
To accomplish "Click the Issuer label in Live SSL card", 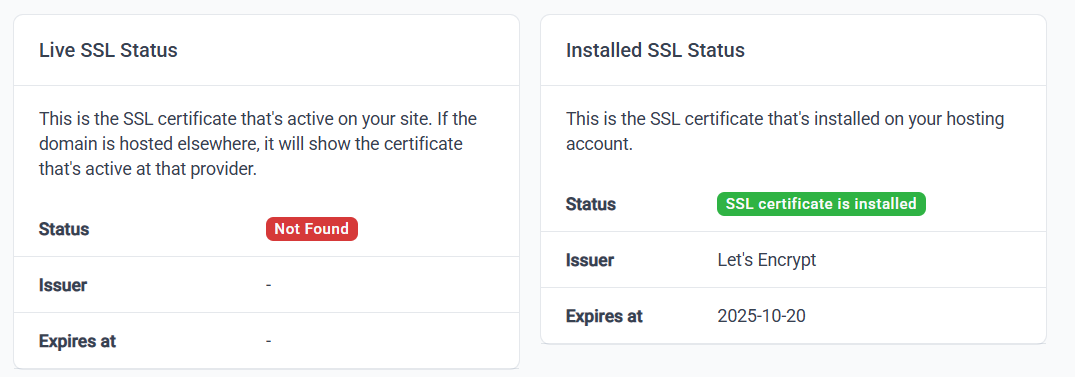I will click(63, 285).
